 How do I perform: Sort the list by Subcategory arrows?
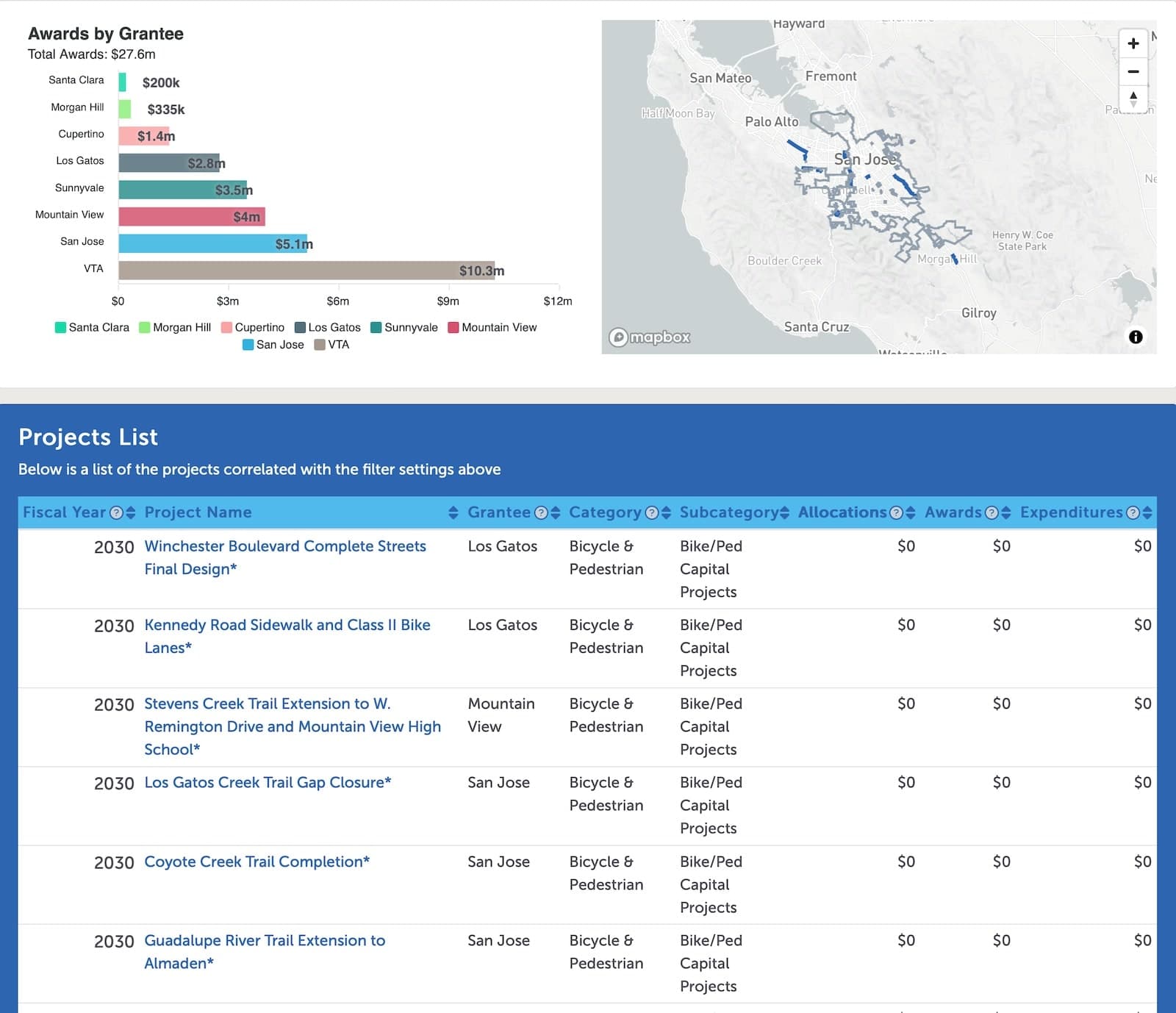coord(785,512)
